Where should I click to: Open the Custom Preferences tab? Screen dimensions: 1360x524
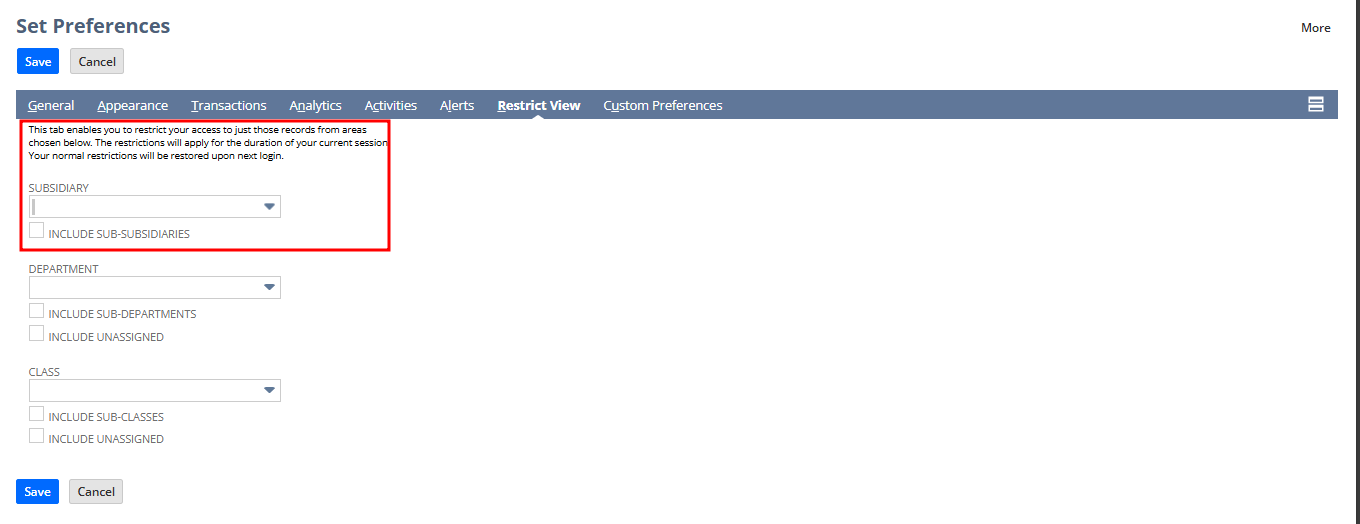pos(662,106)
